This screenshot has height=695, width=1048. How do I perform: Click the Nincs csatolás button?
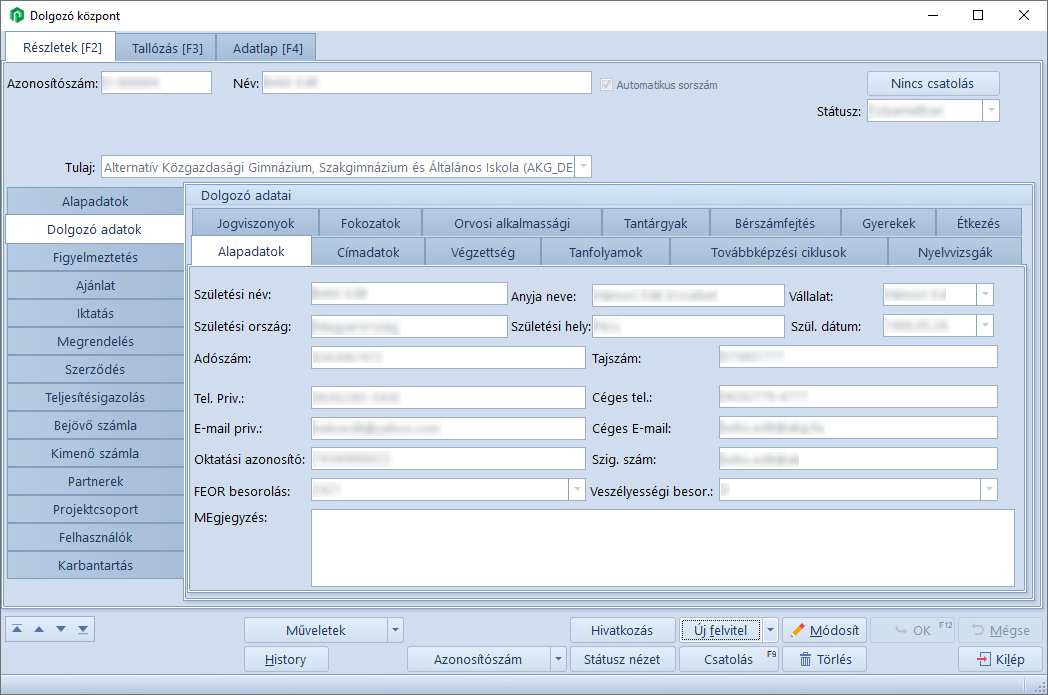coord(932,83)
